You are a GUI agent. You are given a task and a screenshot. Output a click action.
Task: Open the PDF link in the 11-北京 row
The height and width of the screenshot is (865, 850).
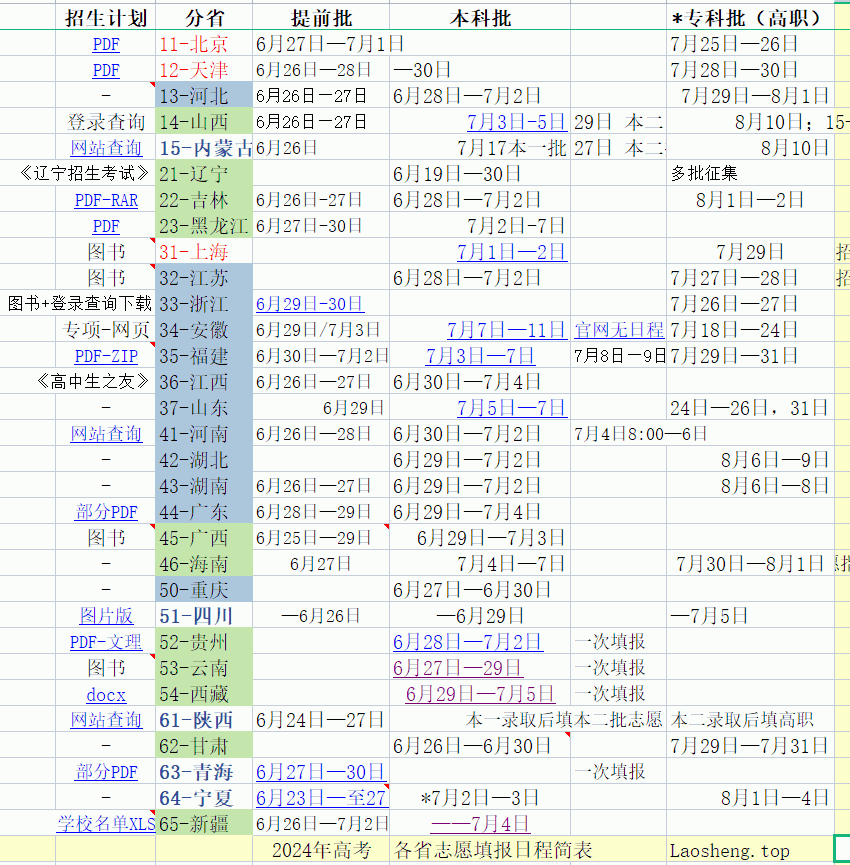click(106, 44)
